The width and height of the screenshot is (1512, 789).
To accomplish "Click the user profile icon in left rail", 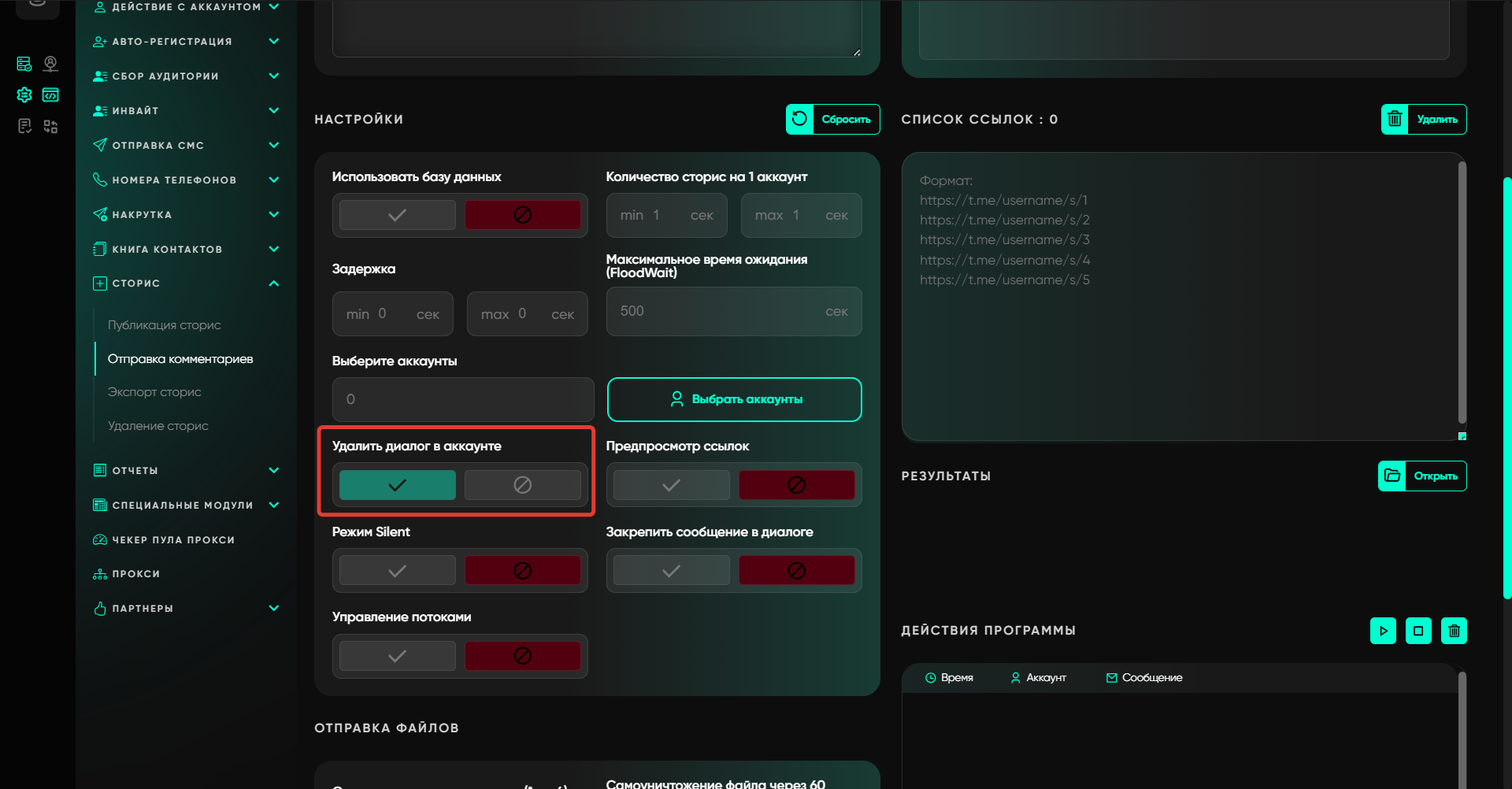I will [50, 64].
